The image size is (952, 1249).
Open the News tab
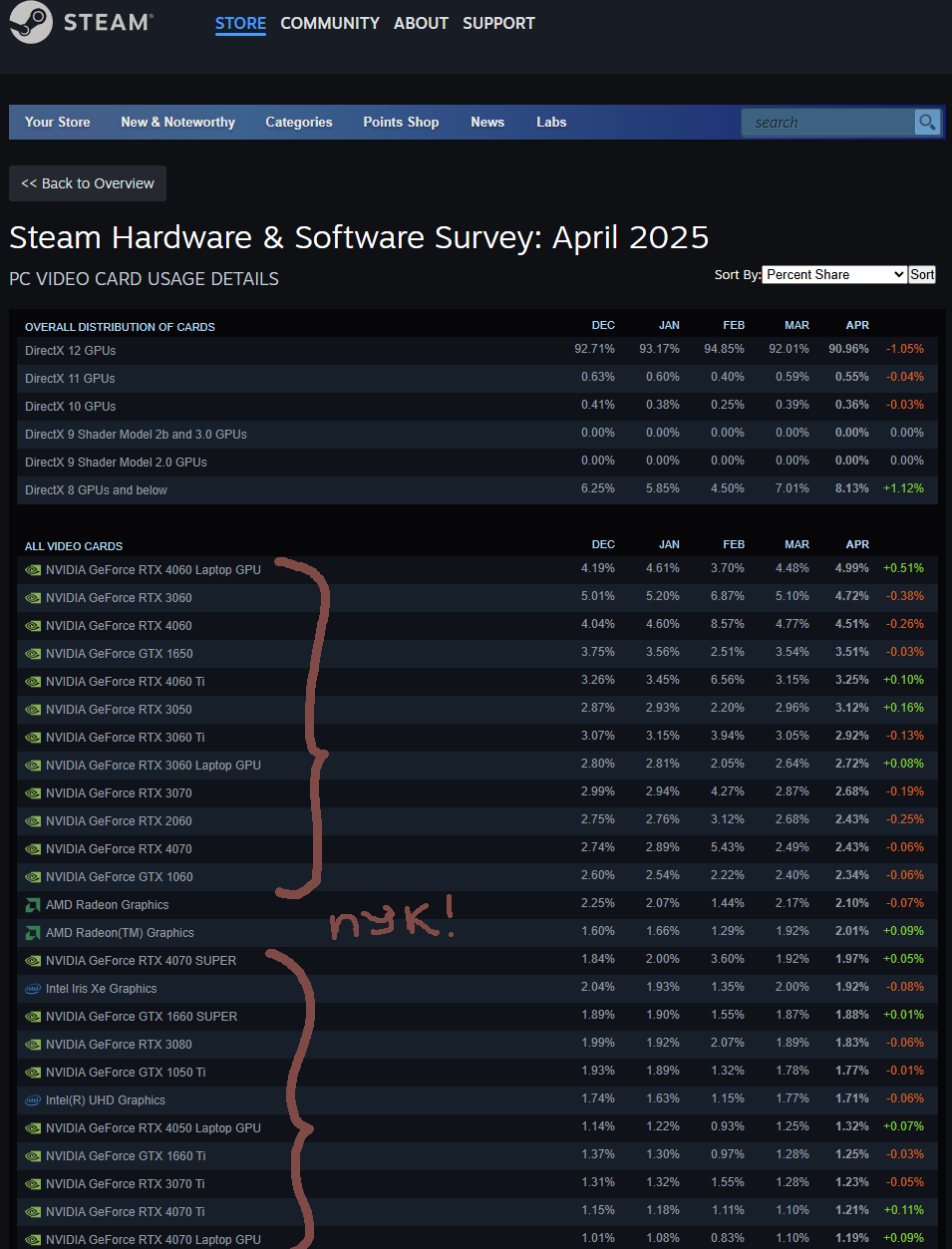coord(487,122)
